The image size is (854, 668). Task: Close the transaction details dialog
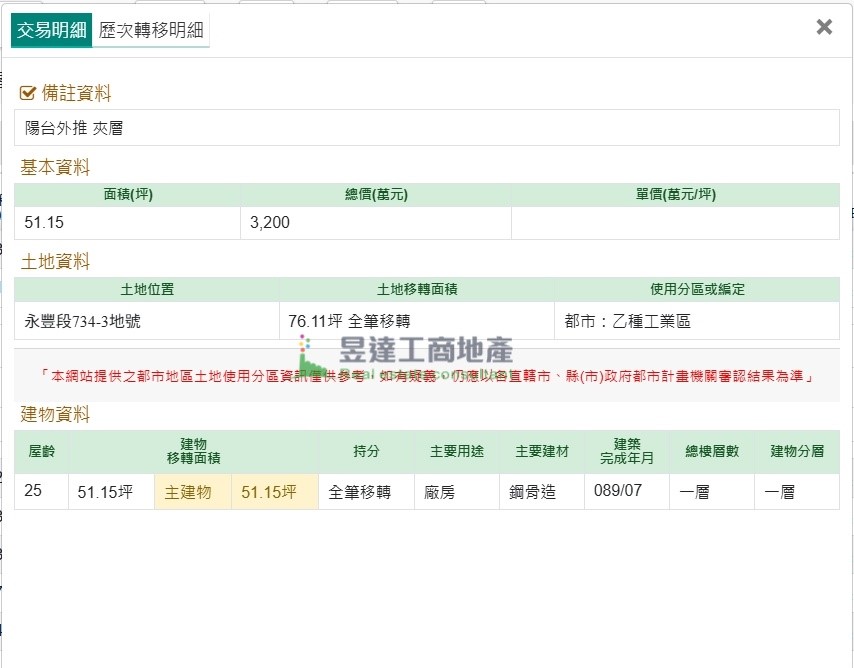coord(824,27)
